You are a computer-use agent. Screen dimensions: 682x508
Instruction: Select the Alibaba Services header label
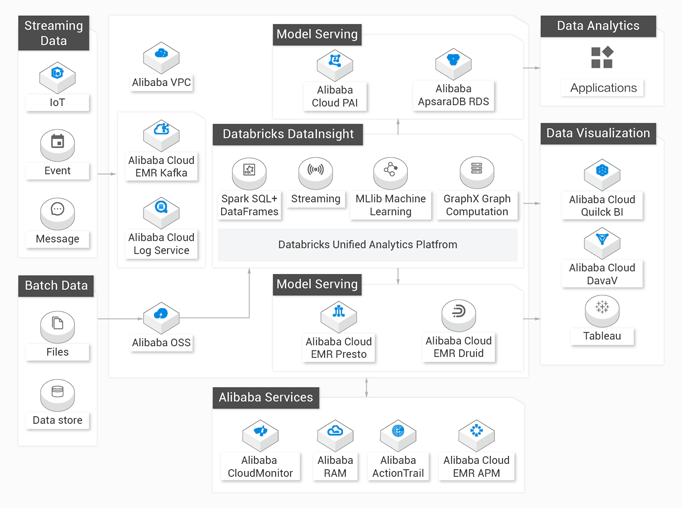266,398
